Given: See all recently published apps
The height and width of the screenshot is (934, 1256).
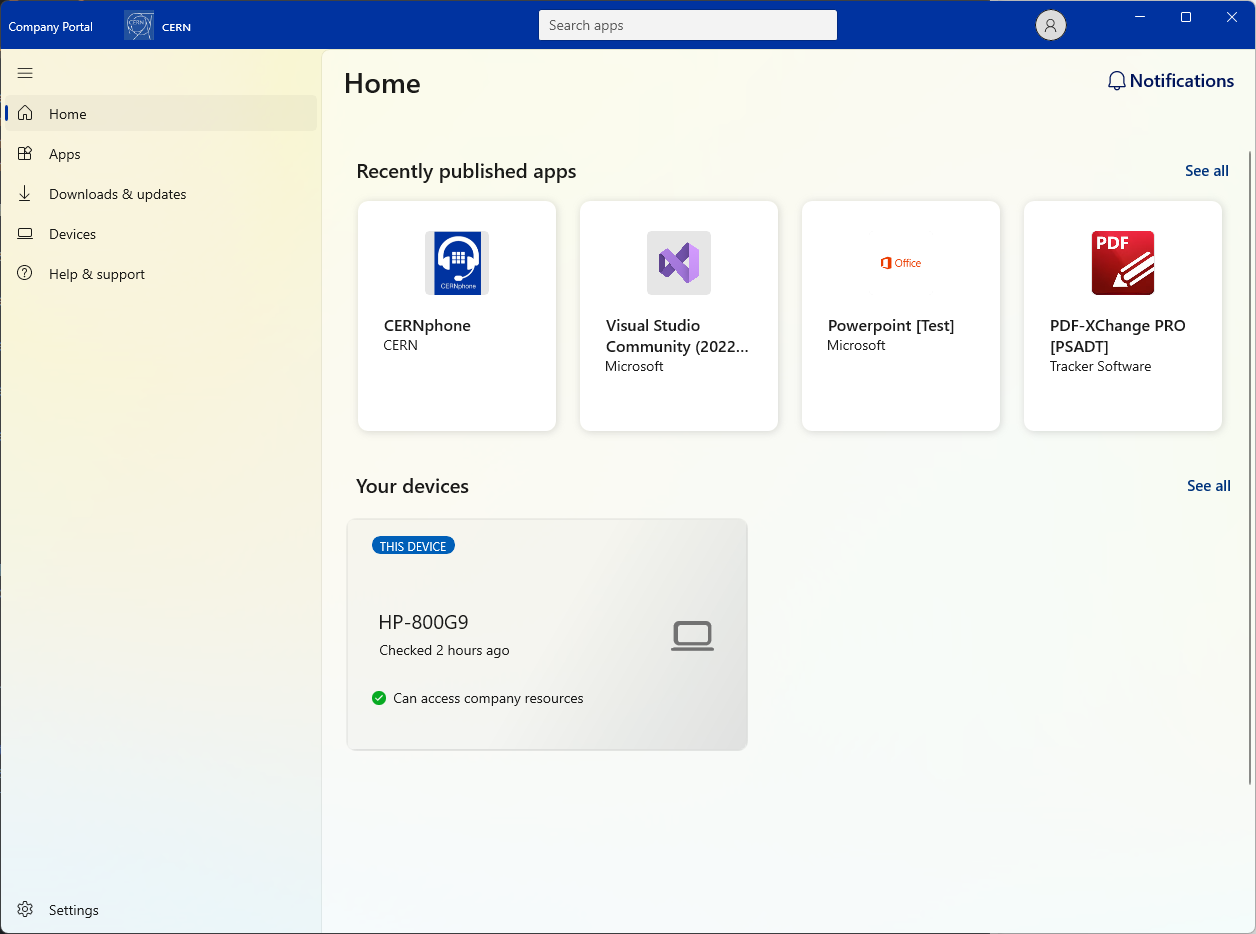Looking at the screenshot, I should [x=1207, y=171].
